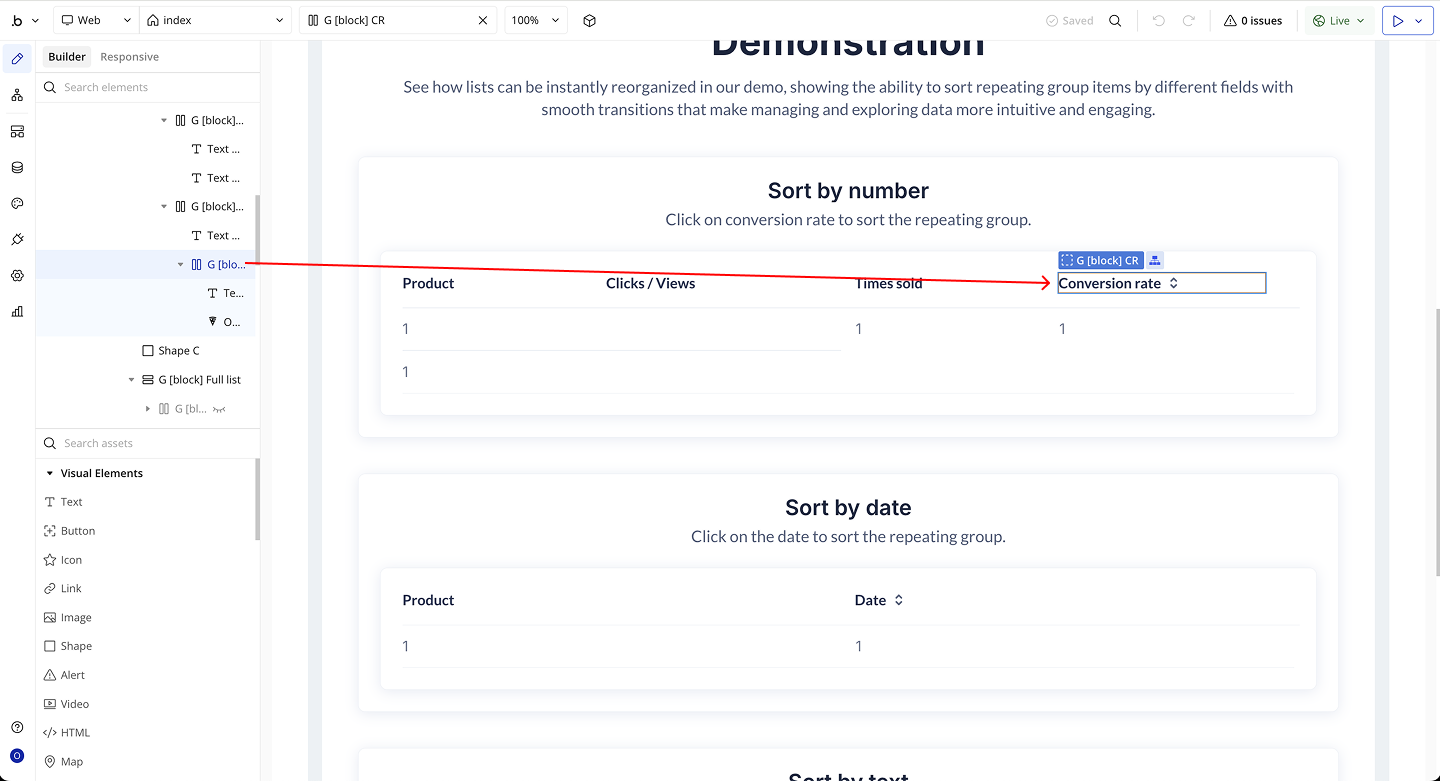The width and height of the screenshot is (1440, 781).
Task: Switch to the Responsive tab
Action: (x=129, y=57)
